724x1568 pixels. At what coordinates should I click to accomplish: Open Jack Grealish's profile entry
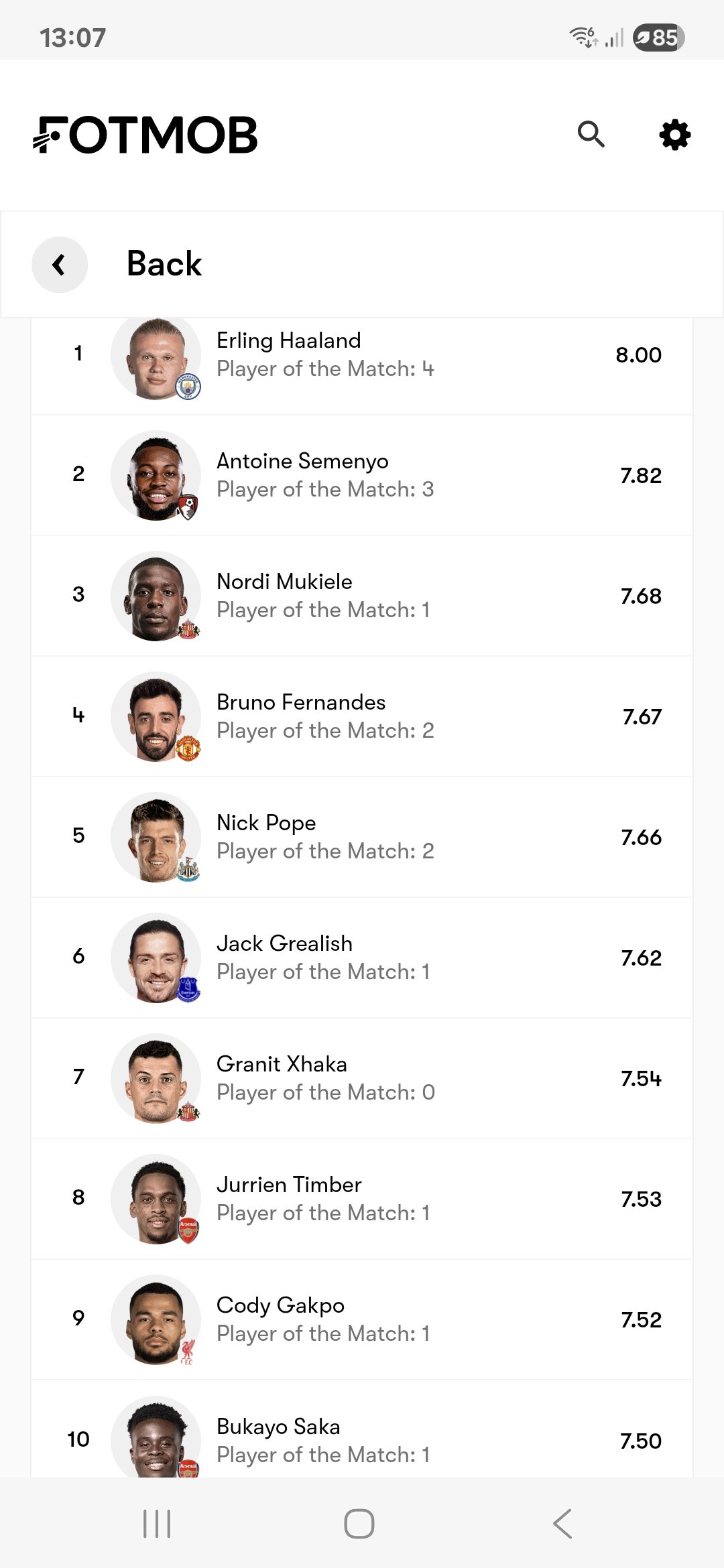[362, 958]
